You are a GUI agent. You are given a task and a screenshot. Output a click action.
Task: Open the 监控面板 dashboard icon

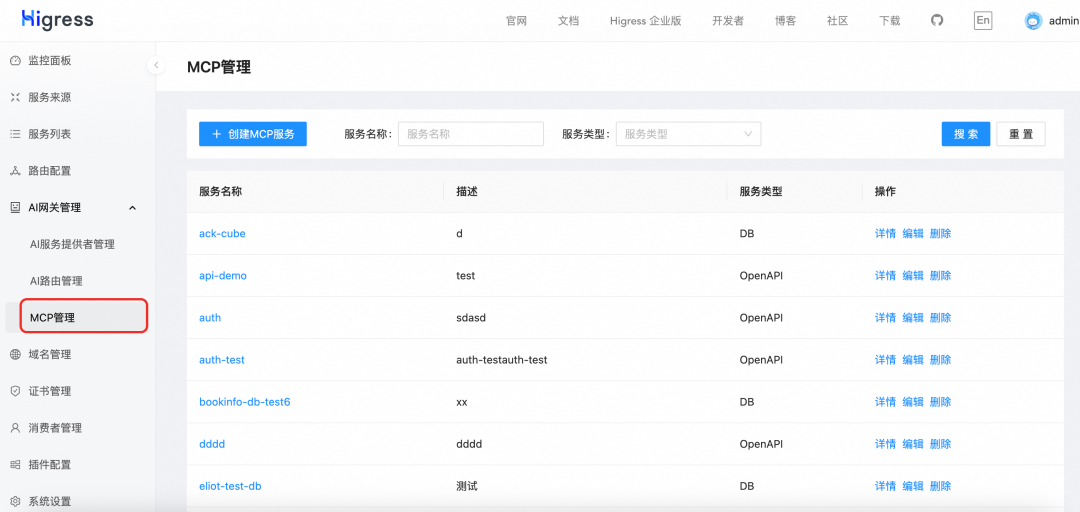coord(15,61)
